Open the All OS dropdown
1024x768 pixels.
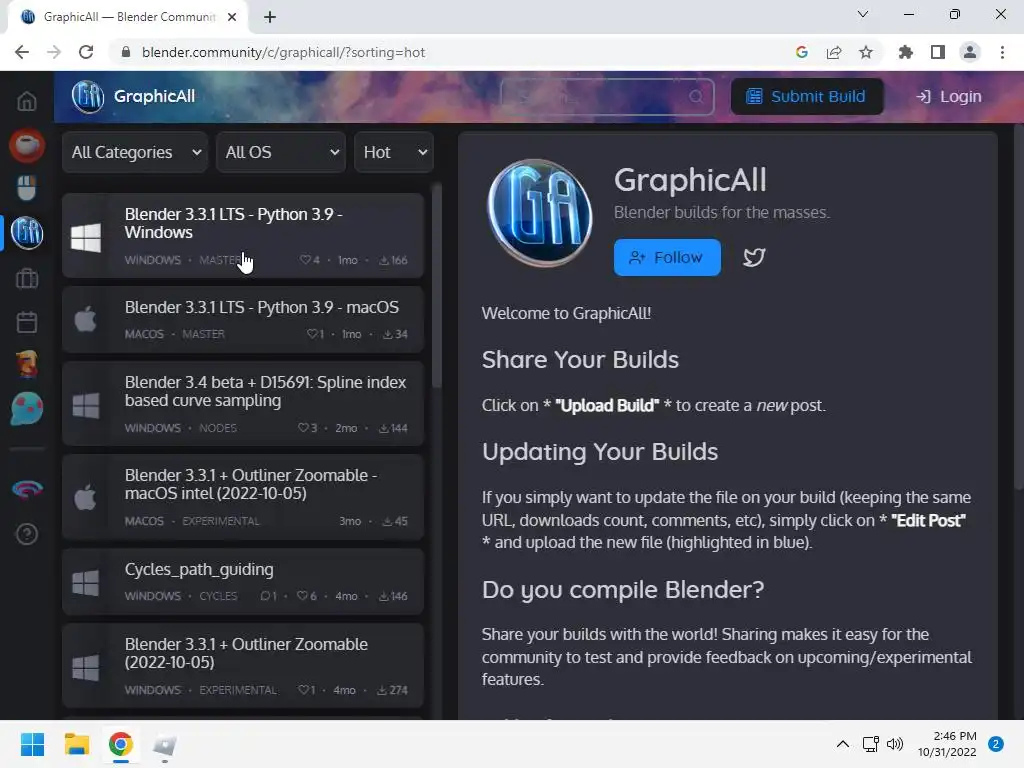[x=281, y=152]
